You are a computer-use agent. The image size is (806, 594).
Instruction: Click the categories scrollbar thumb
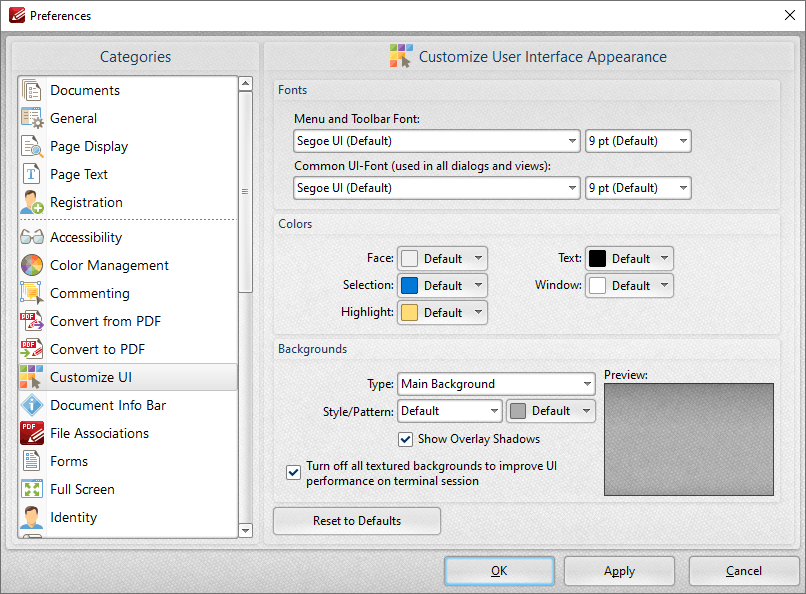(246, 192)
